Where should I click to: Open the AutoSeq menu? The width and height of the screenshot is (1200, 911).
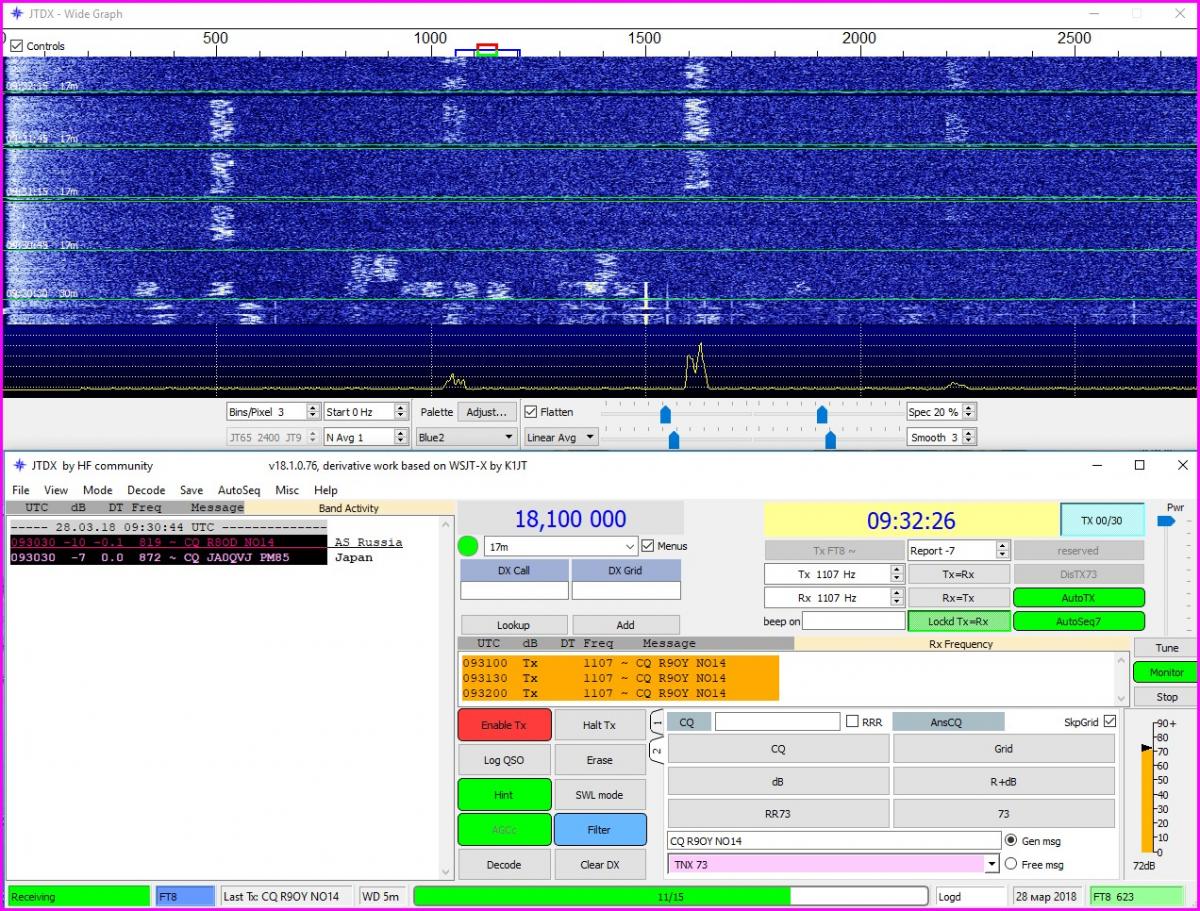pyautogui.click(x=238, y=490)
